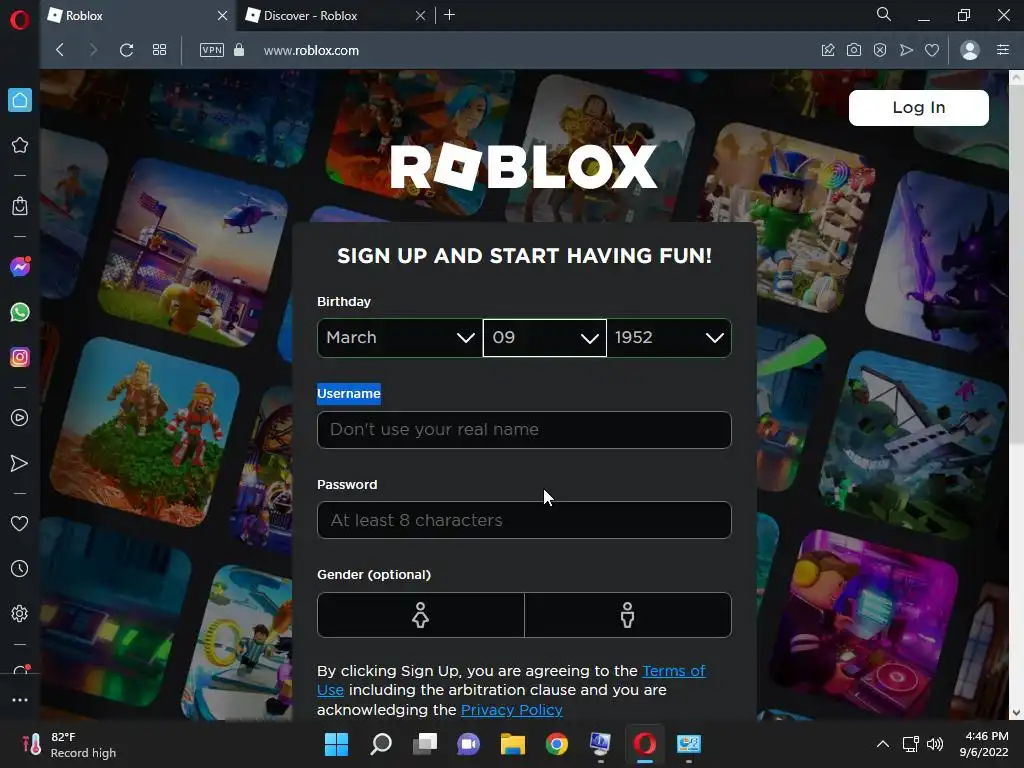The height and width of the screenshot is (768, 1024).
Task: Open the birthday day dropdown showing 09
Action: tap(545, 338)
